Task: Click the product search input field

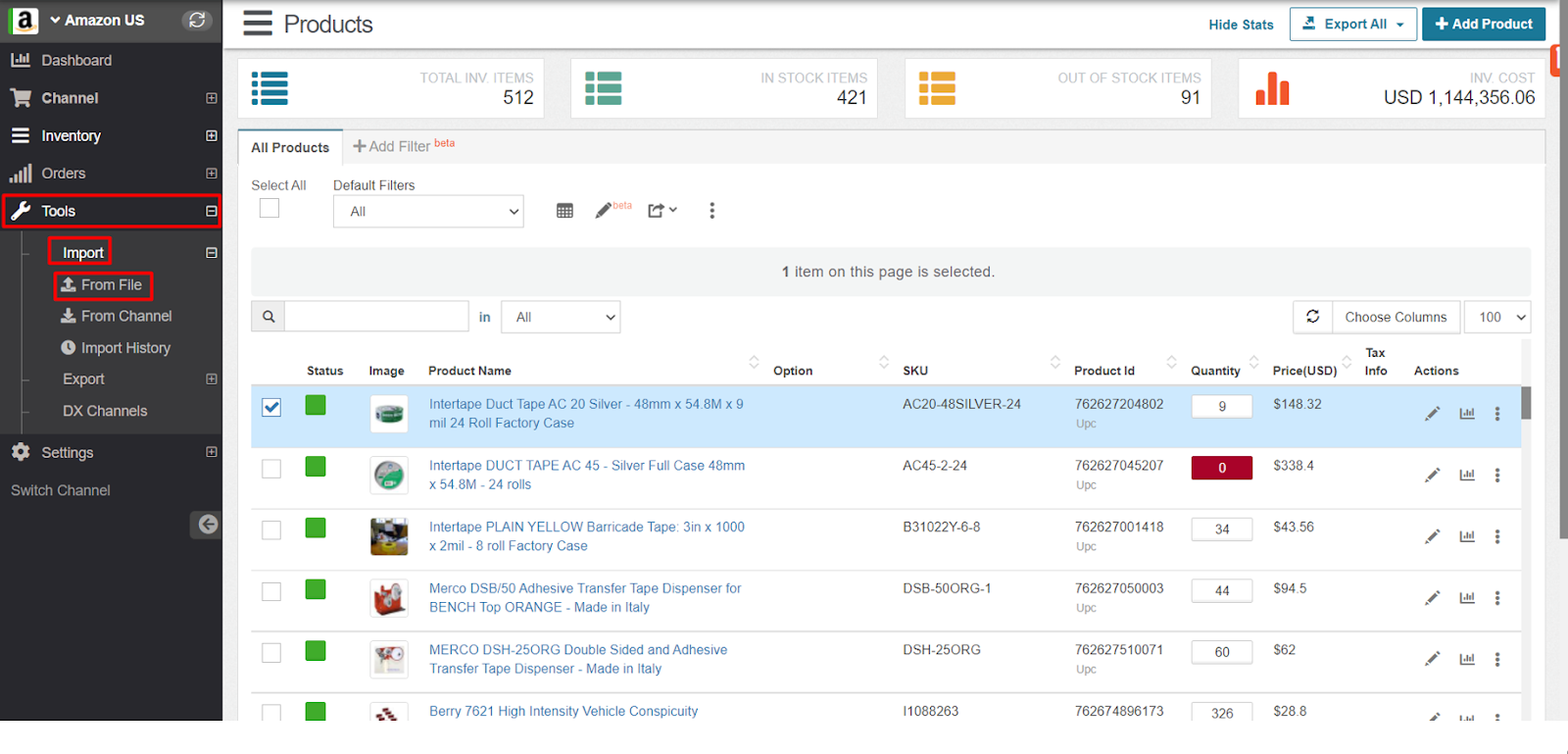Action: (376, 317)
